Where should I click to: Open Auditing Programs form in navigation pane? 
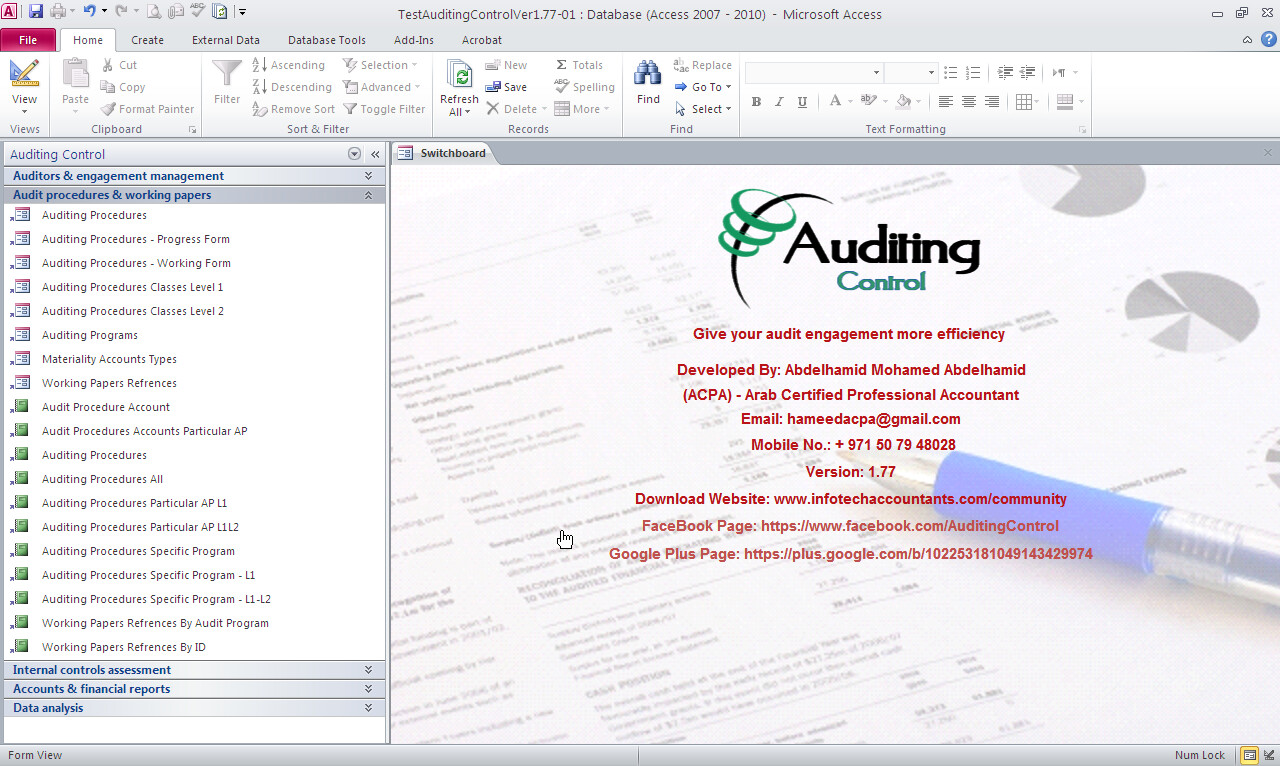(x=90, y=335)
